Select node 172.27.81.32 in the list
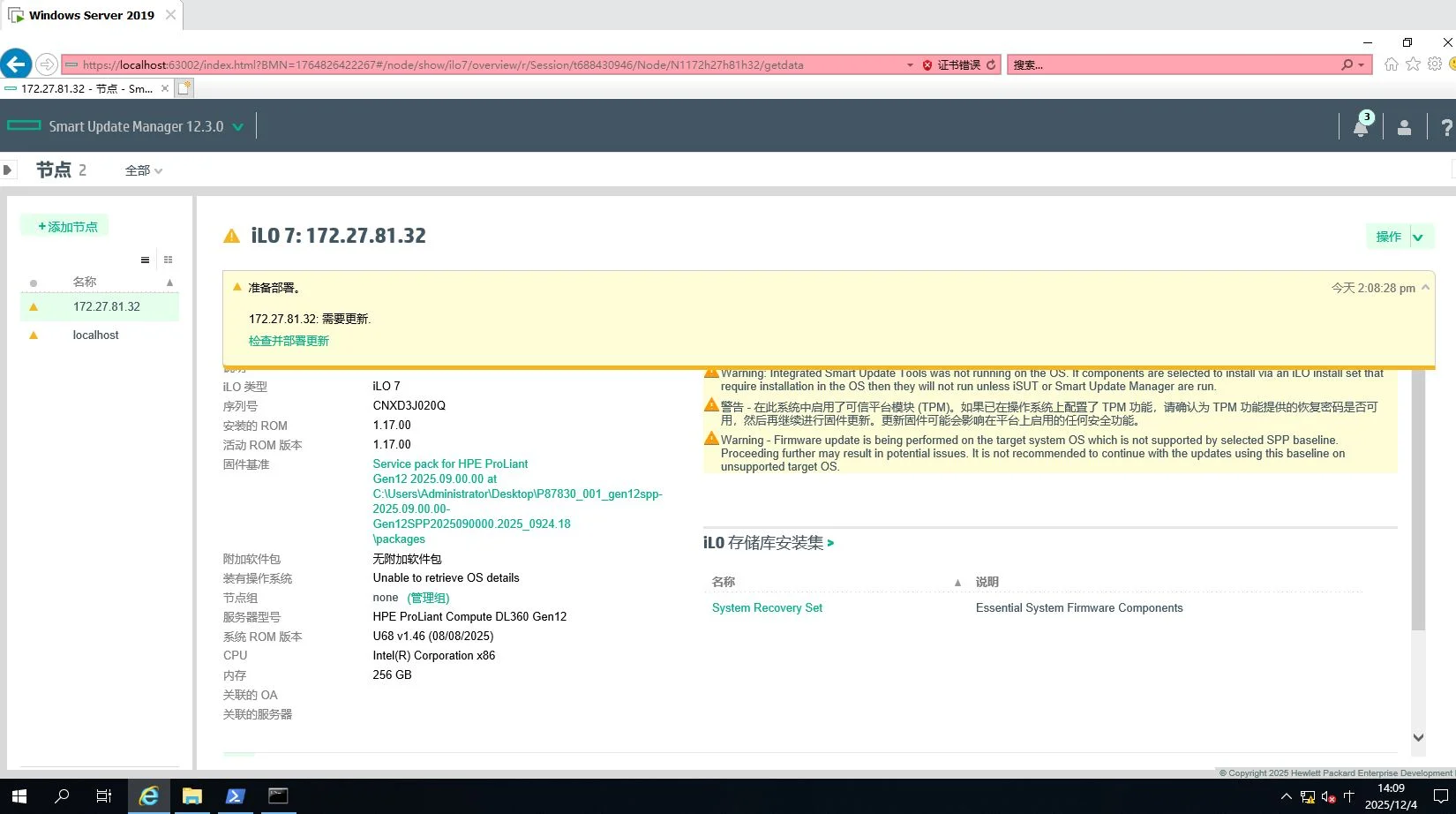1456x814 pixels. click(x=100, y=306)
